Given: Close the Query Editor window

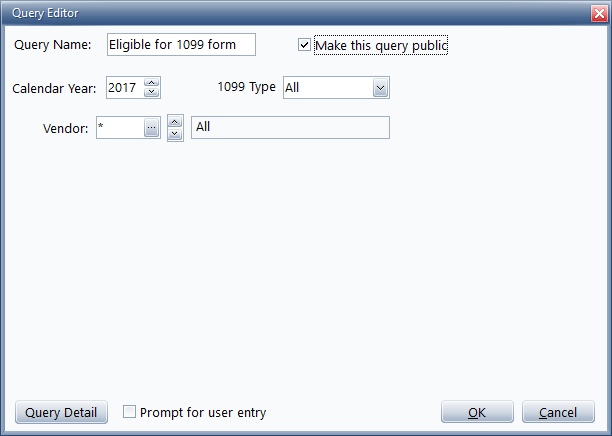Looking at the screenshot, I should 599,14.
